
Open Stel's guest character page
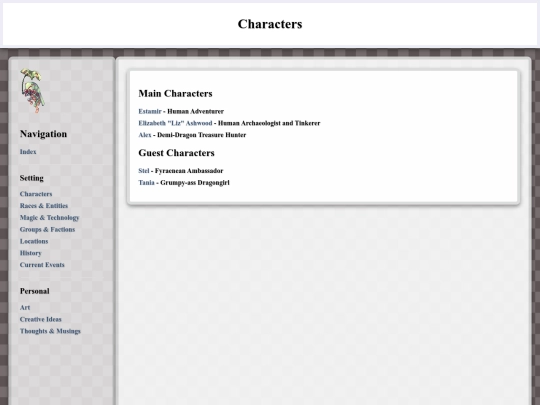tap(144, 171)
